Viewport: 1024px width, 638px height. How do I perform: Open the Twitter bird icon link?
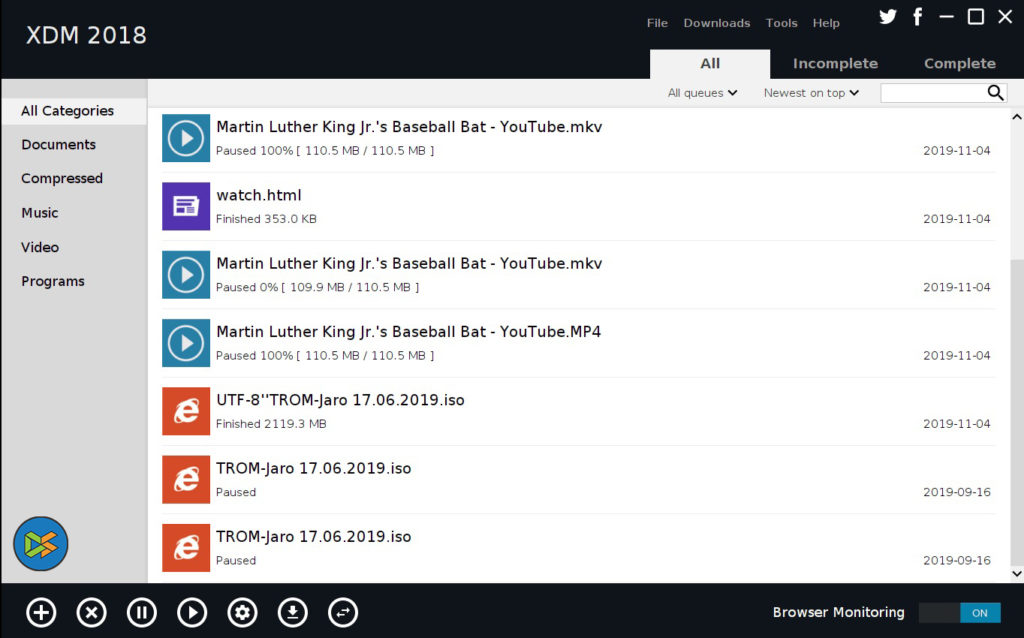click(x=887, y=17)
